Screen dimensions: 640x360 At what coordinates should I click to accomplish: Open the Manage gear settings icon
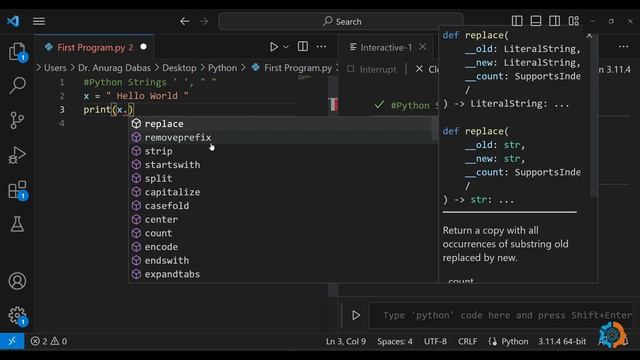[17, 316]
